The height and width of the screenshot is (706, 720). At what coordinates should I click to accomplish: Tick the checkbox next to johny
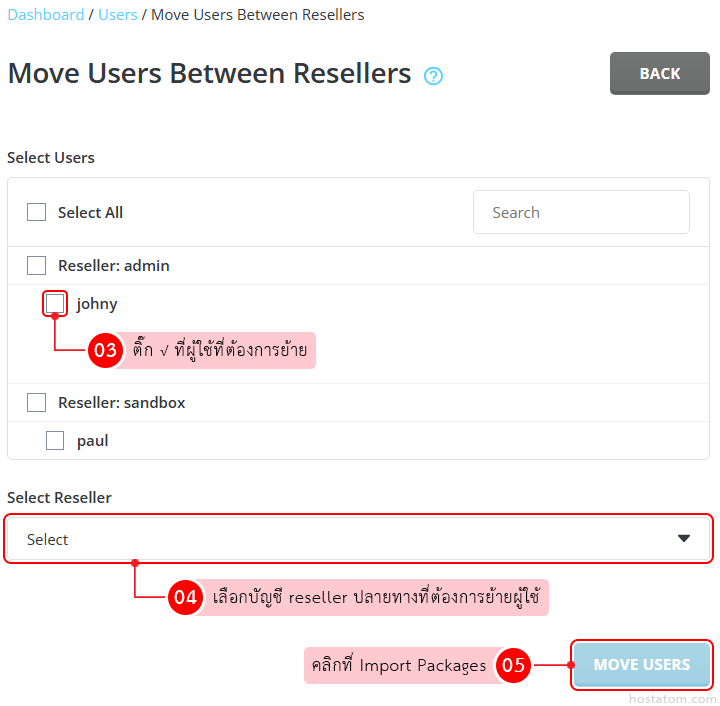[56, 303]
